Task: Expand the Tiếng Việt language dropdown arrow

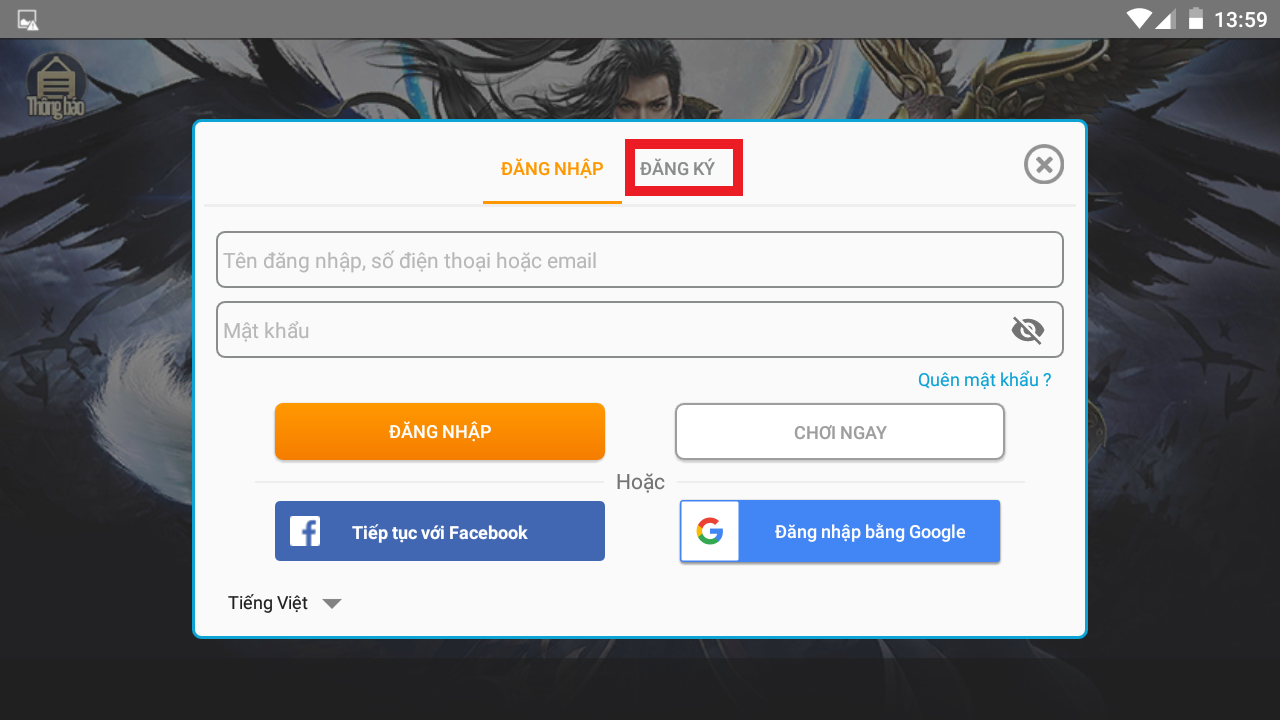Action: tap(332, 604)
